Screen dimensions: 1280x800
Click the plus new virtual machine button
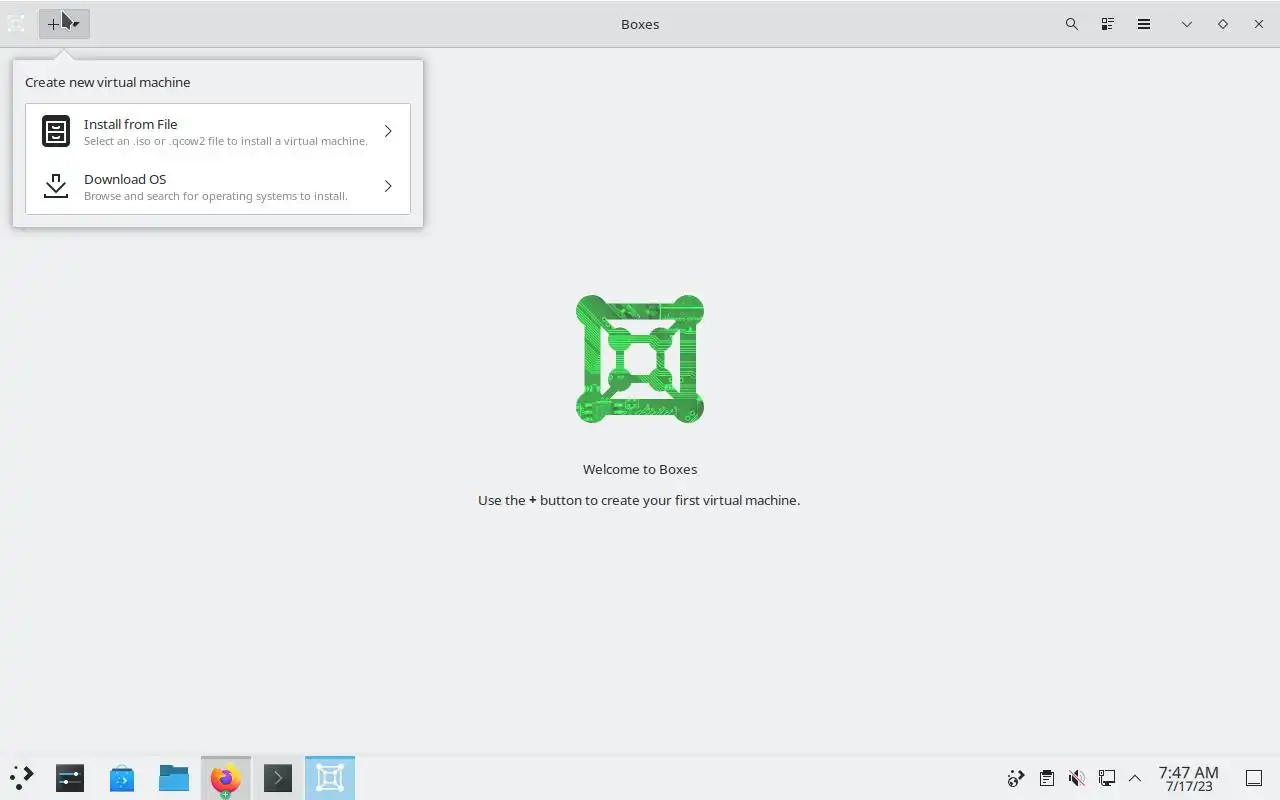[64, 24]
